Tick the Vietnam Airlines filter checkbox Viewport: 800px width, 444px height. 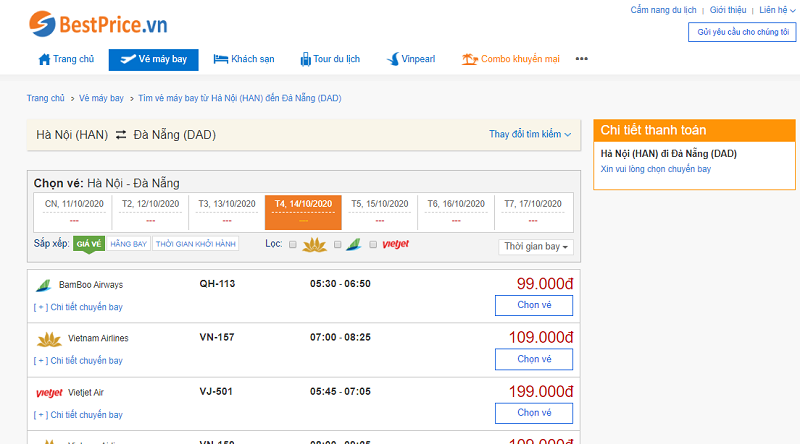(x=293, y=244)
